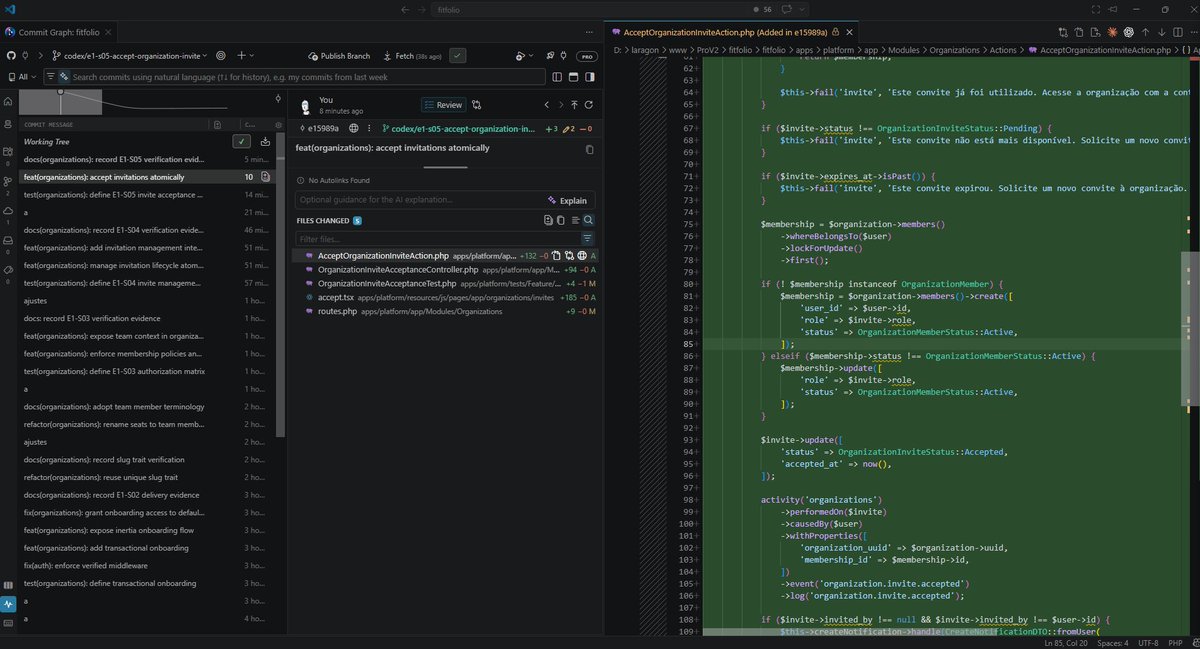The image size is (1200, 649).
Task: Click file-with-arrow icon in Files Changed header
Action: tap(547, 220)
